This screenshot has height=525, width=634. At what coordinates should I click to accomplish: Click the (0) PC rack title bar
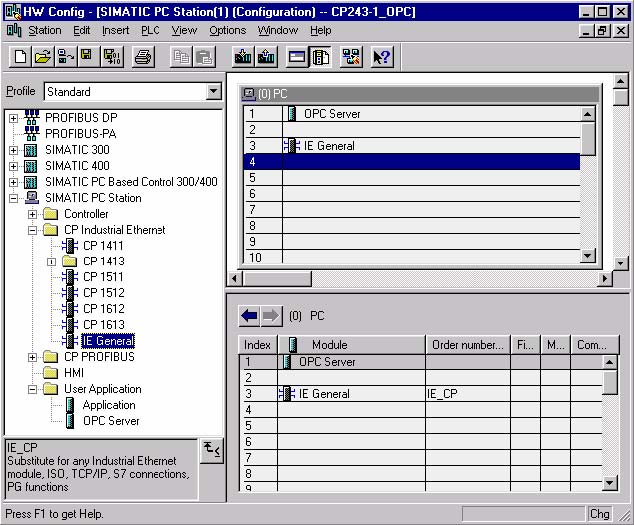coord(420,94)
